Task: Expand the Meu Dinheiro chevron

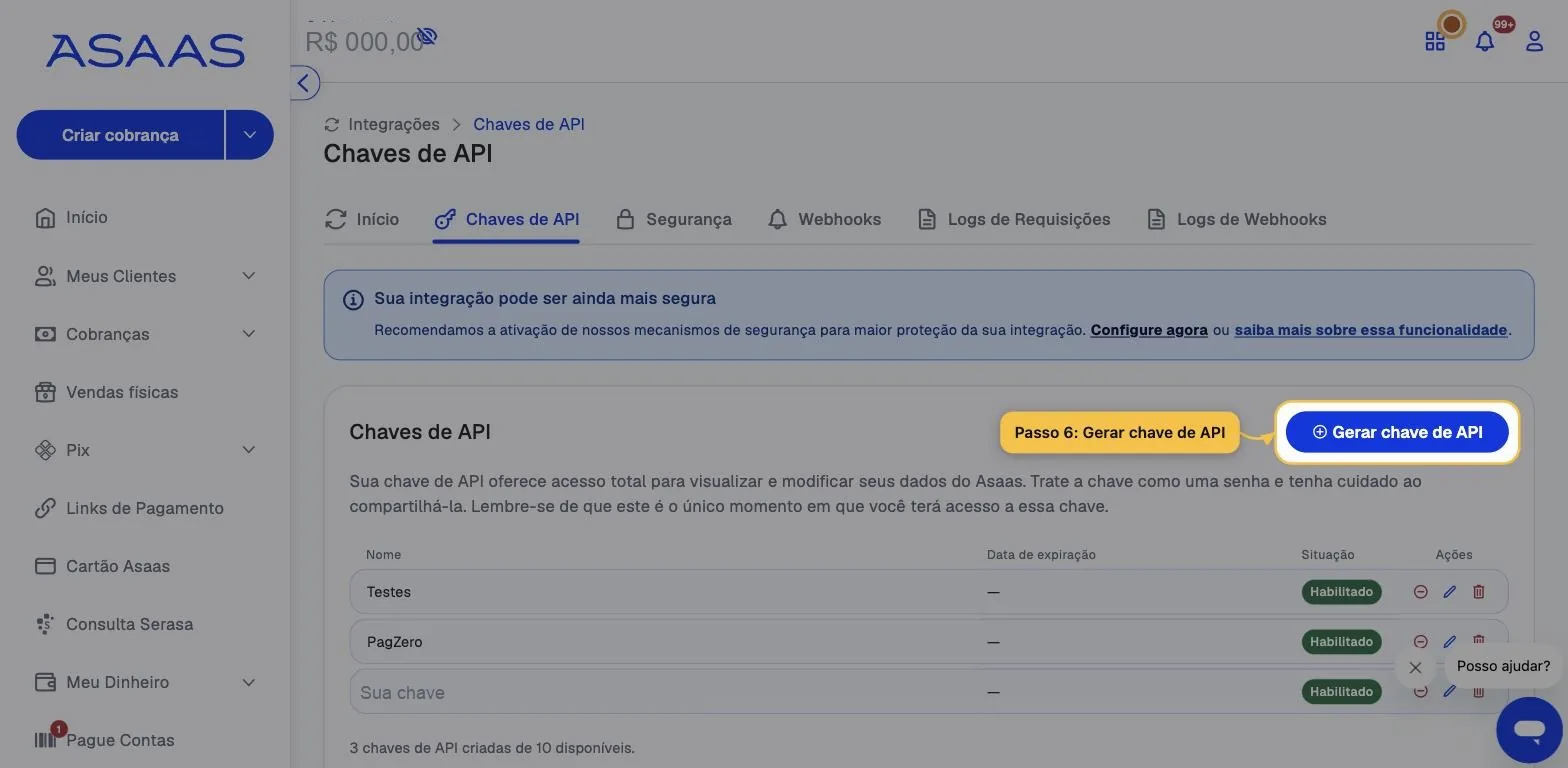Action: (x=249, y=682)
